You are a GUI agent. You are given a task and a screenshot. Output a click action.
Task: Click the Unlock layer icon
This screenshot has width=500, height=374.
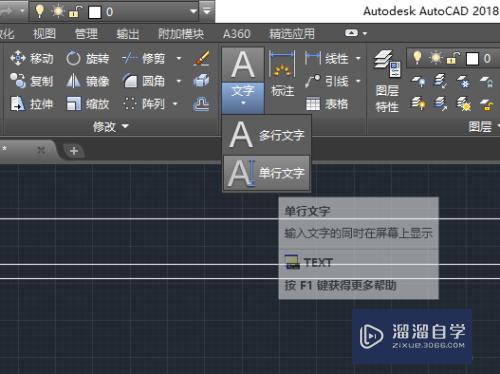click(486, 104)
